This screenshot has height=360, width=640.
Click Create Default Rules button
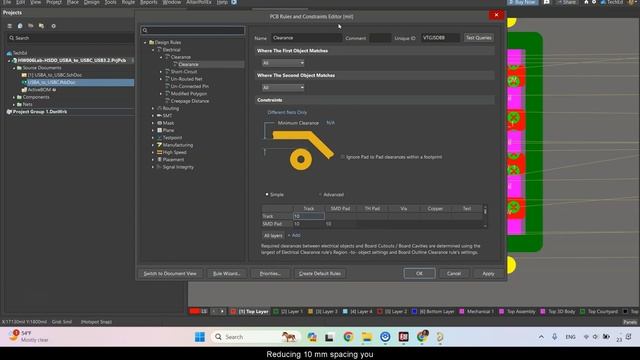[x=320, y=273]
